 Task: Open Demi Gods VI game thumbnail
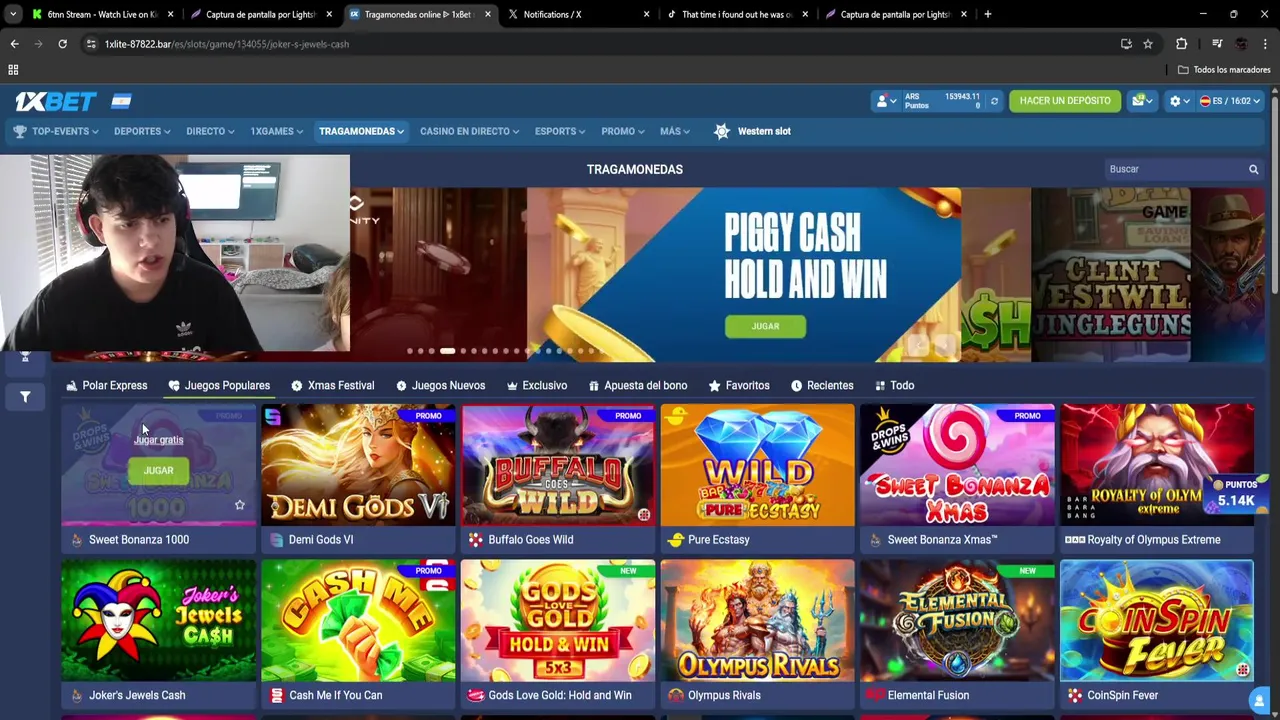point(358,465)
